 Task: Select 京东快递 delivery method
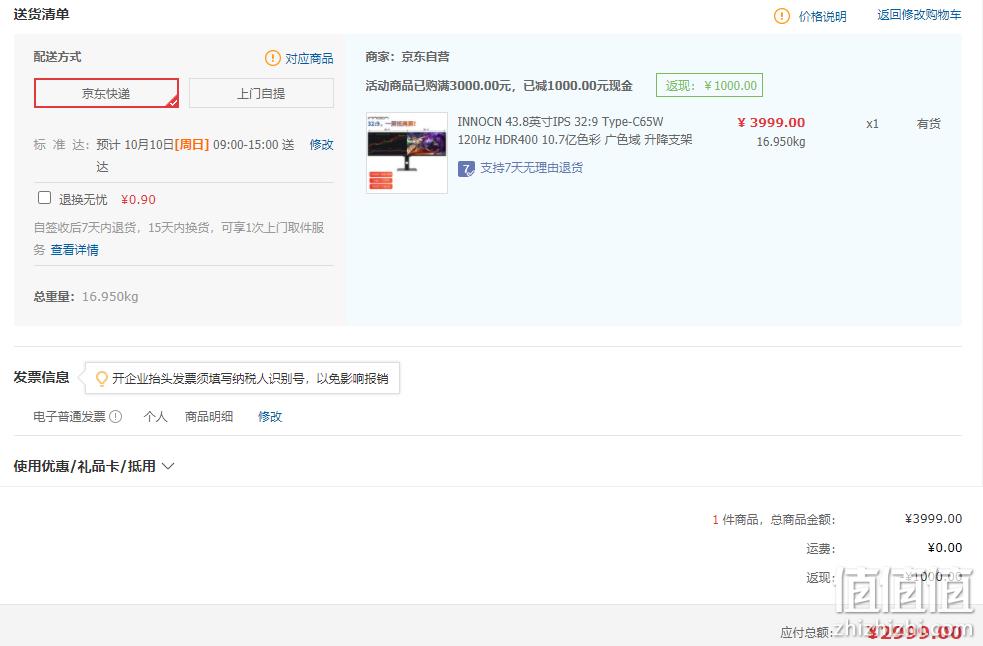pyautogui.click(x=106, y=93)
